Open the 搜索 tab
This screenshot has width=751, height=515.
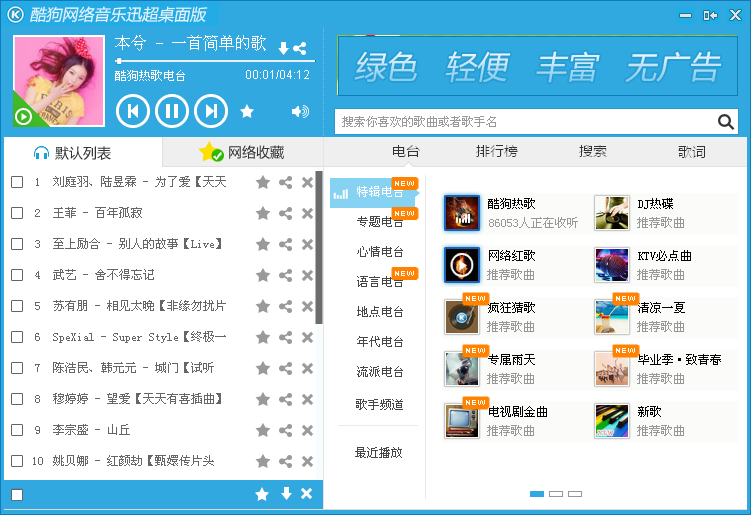(593, 151)
